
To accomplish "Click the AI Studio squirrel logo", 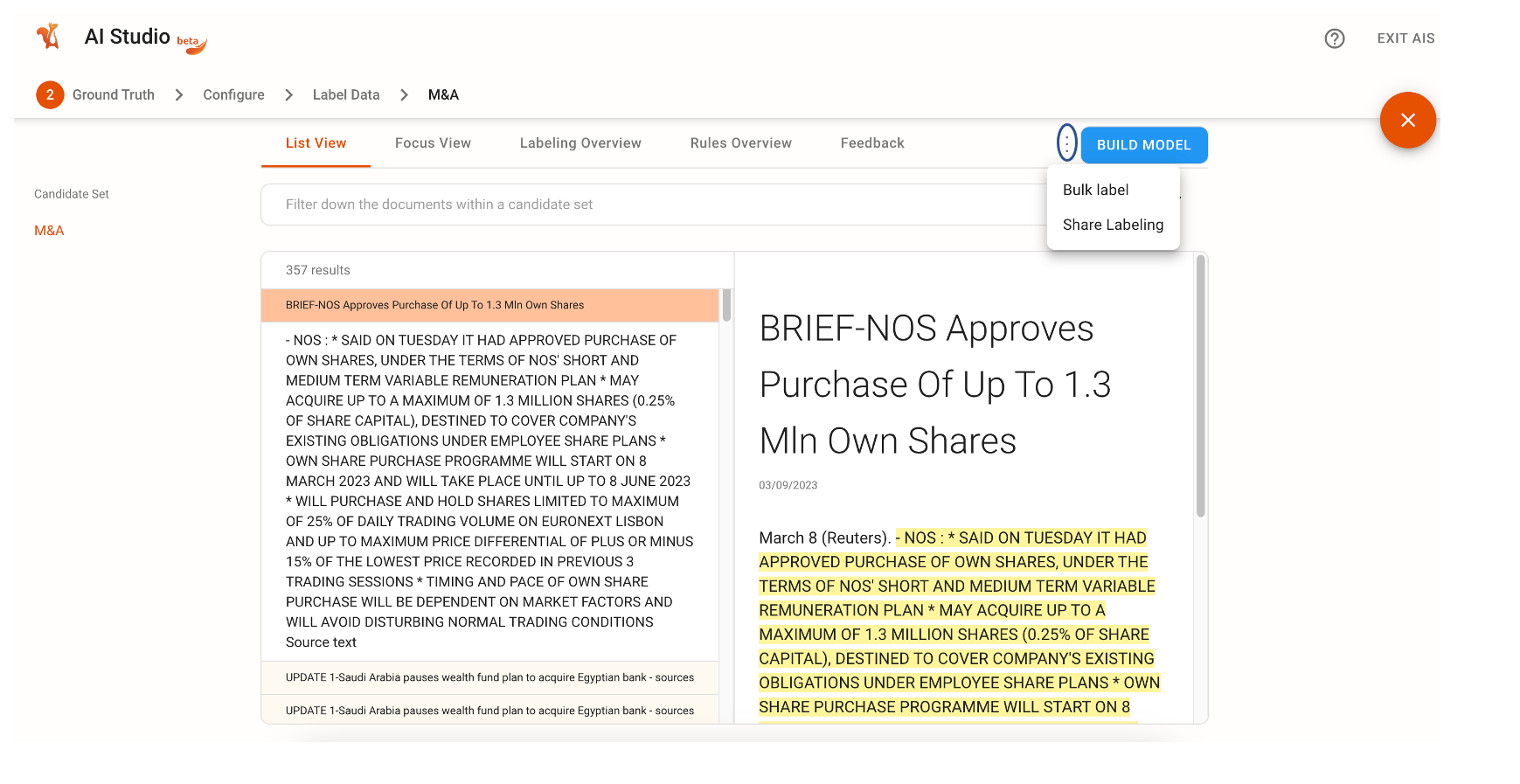I will [x=48, y=37].
